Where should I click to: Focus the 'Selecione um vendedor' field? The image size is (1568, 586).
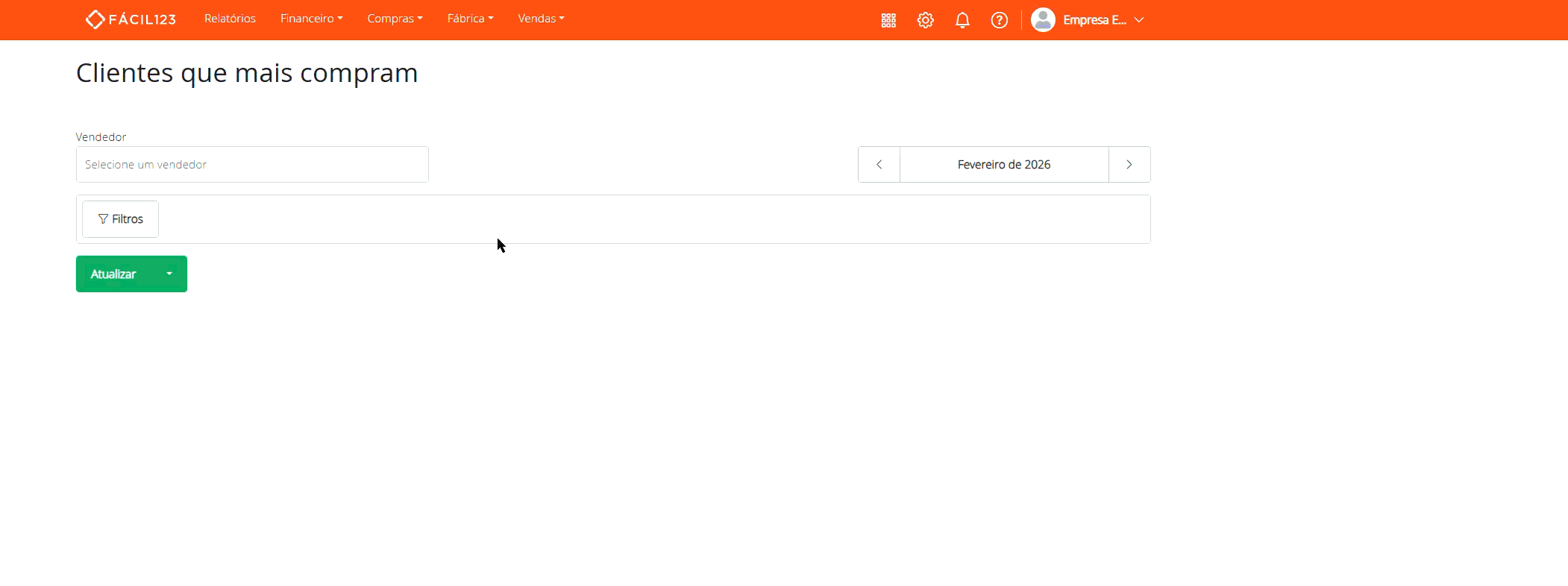tap(252, 165)
